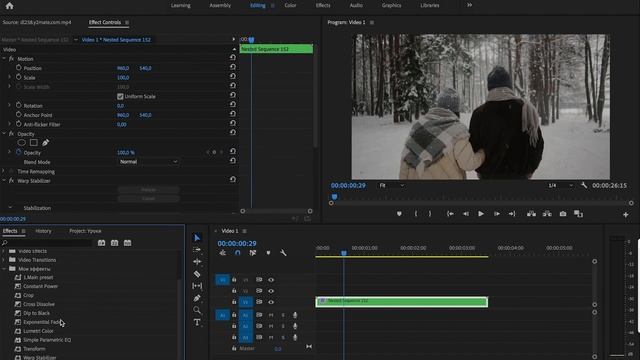Image resolution: width=640 pixels, height=360 pixels.
Task: Open the Button Editor plus icon
Action: [x=625, y=214]
